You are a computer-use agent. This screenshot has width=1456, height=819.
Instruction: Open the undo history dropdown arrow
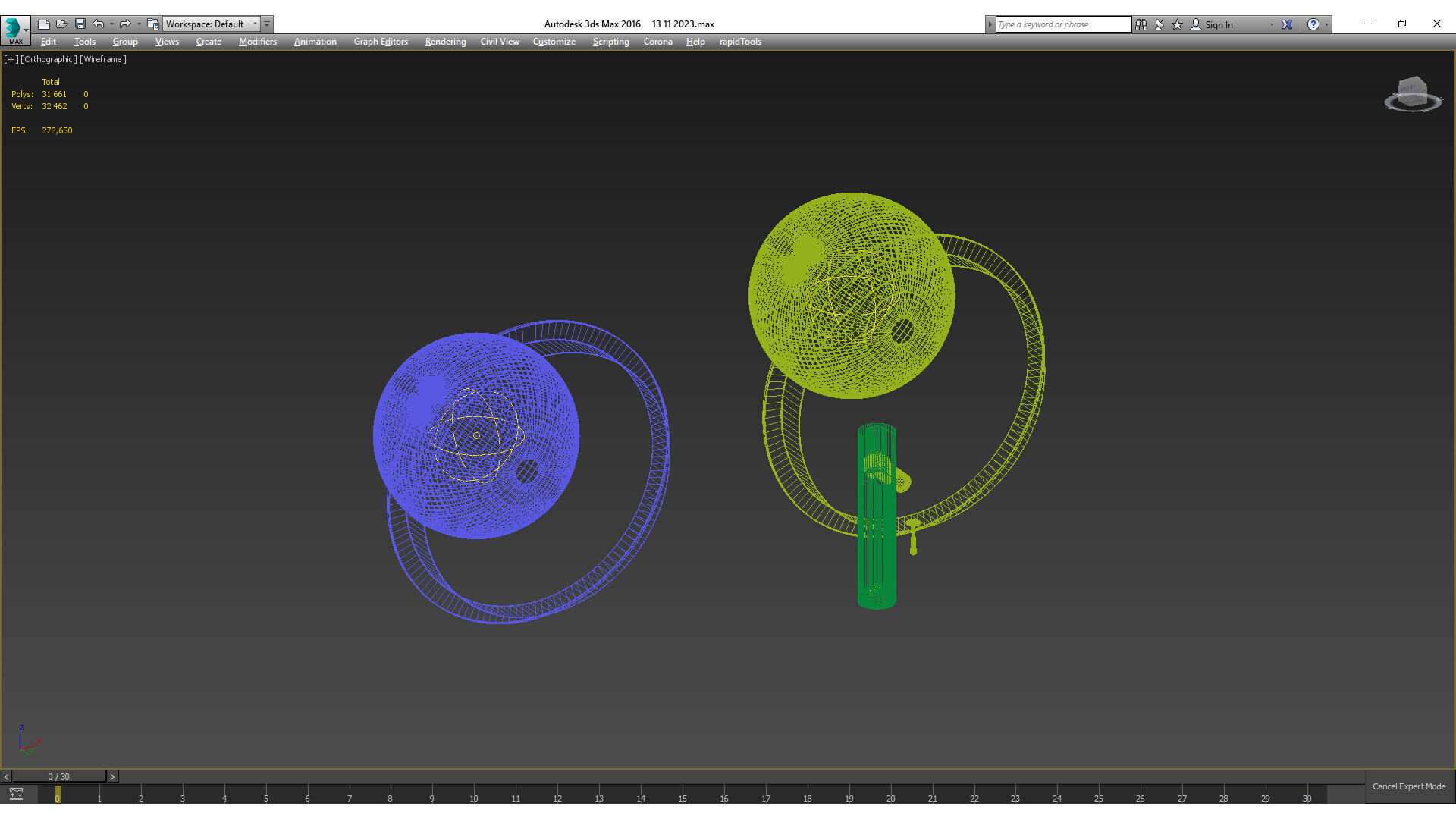point(111,24)
